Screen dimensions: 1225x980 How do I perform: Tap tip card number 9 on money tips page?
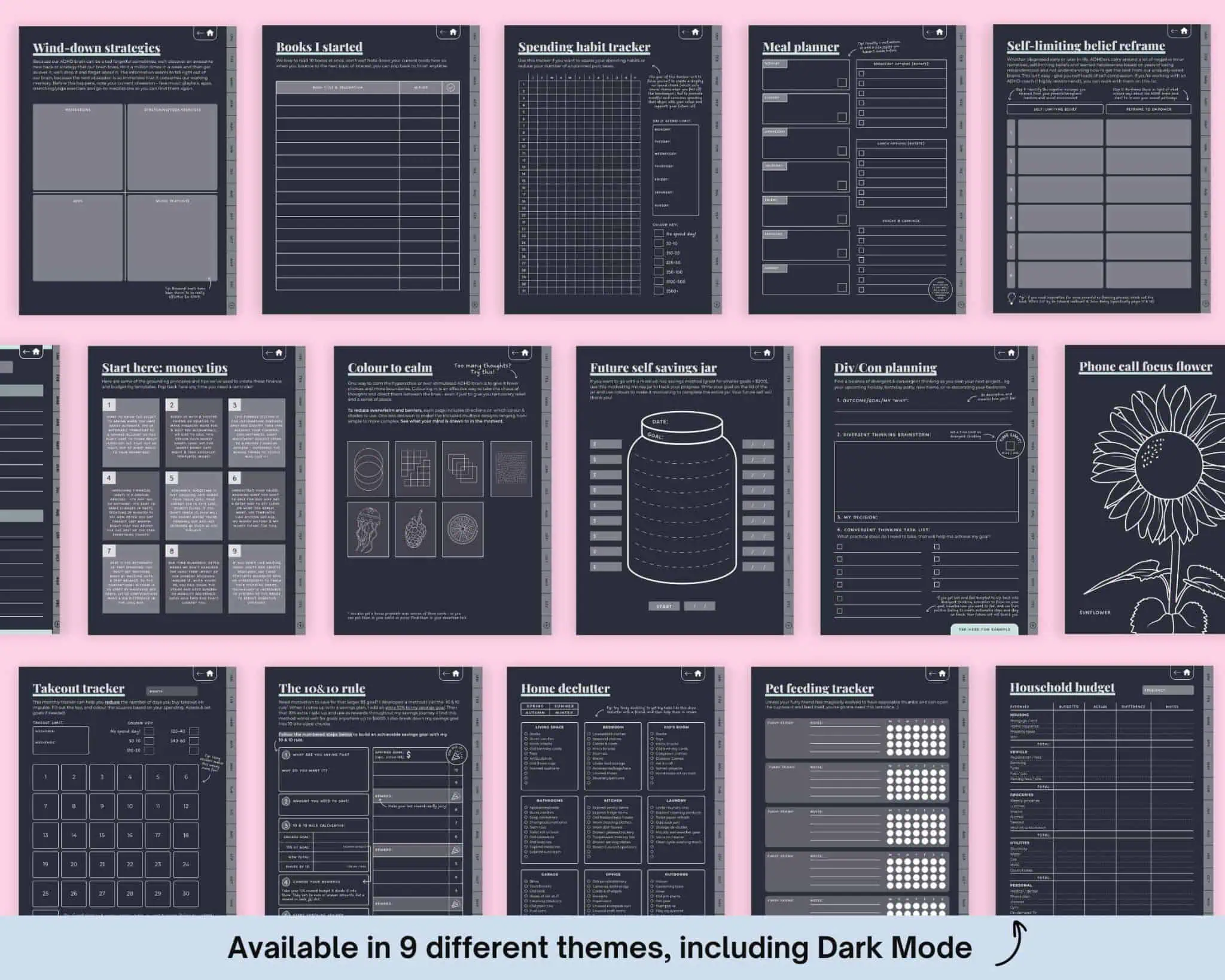257,579
